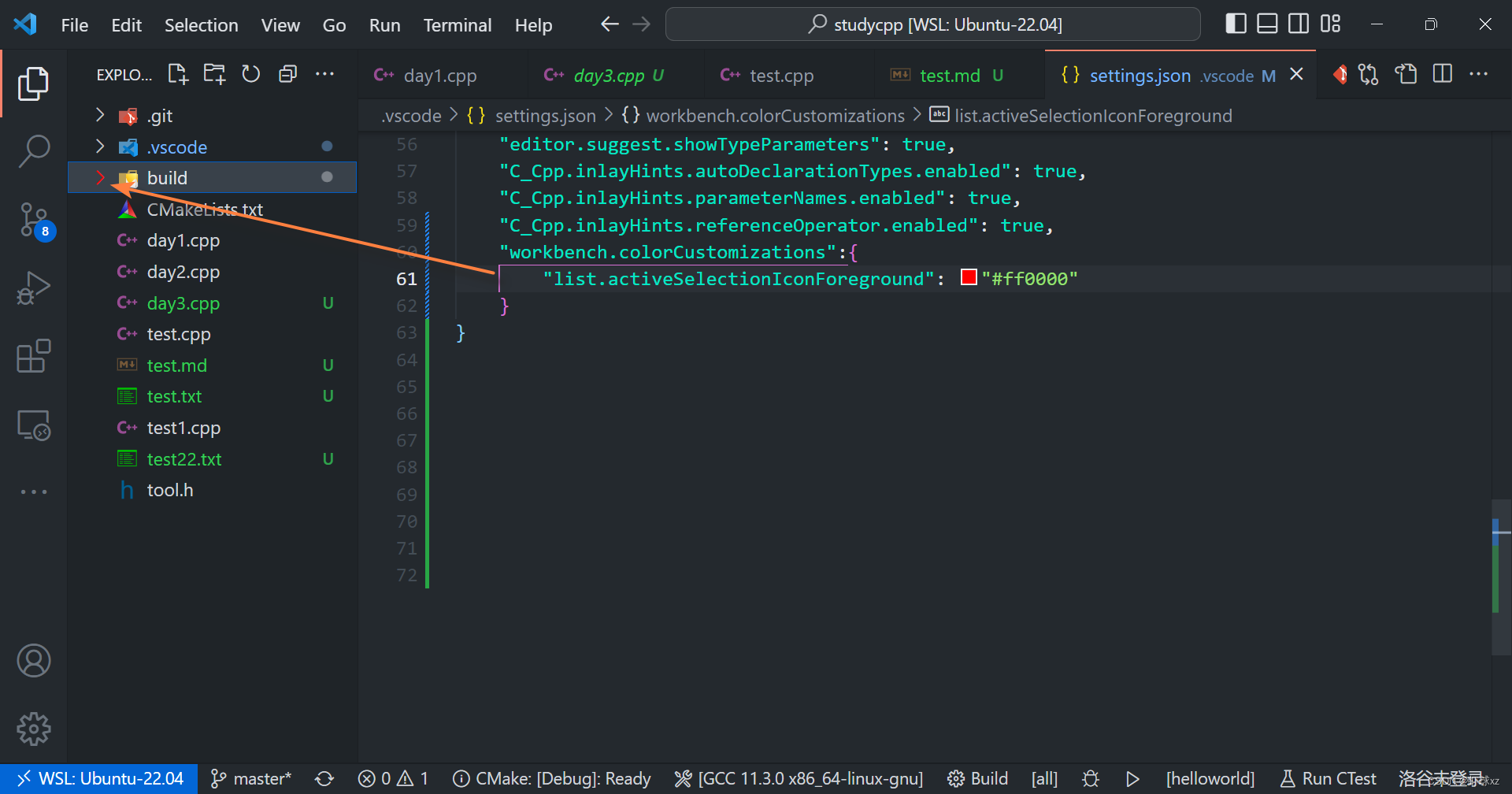Image resolution: width=1512 pixels, height=794 pixels.
Task: Create a new file in Explorer
Action: coord(178,74)
